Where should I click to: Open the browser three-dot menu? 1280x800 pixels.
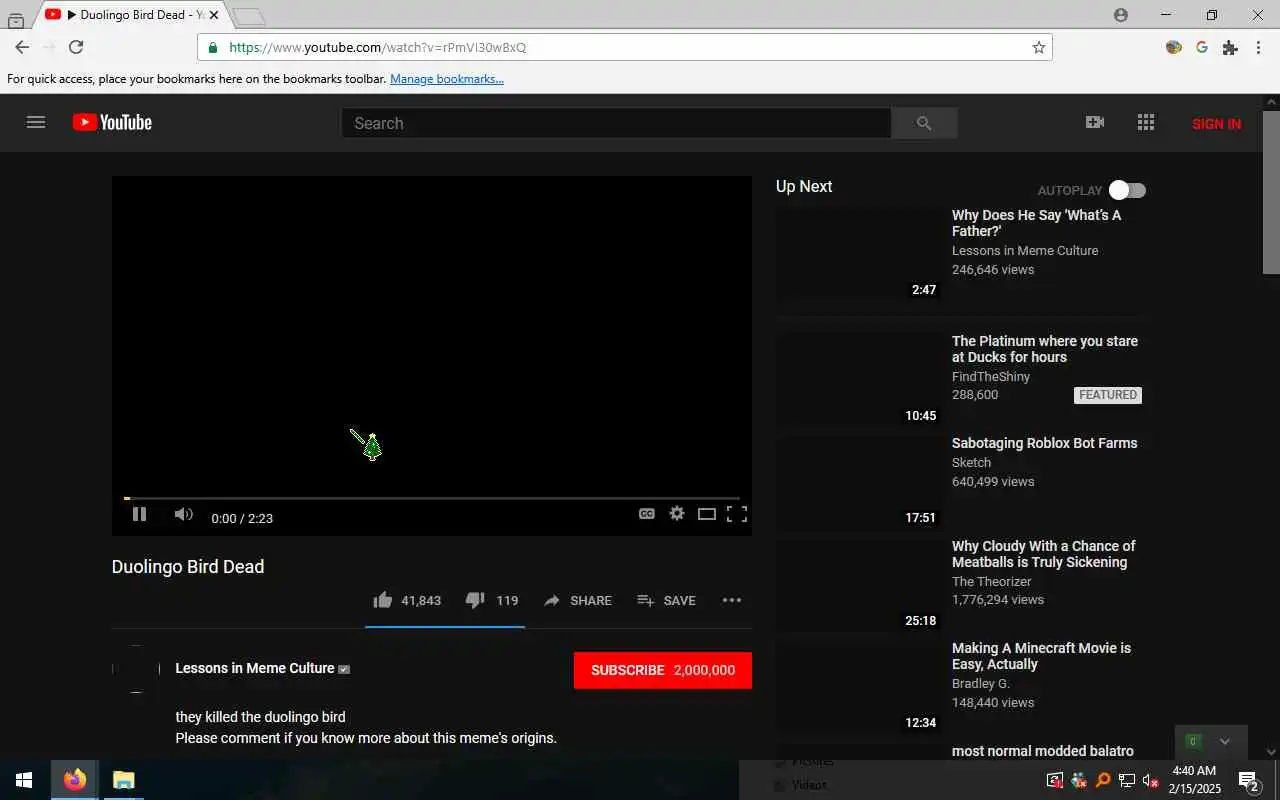pyautogui.click(x=1258, y=47)
